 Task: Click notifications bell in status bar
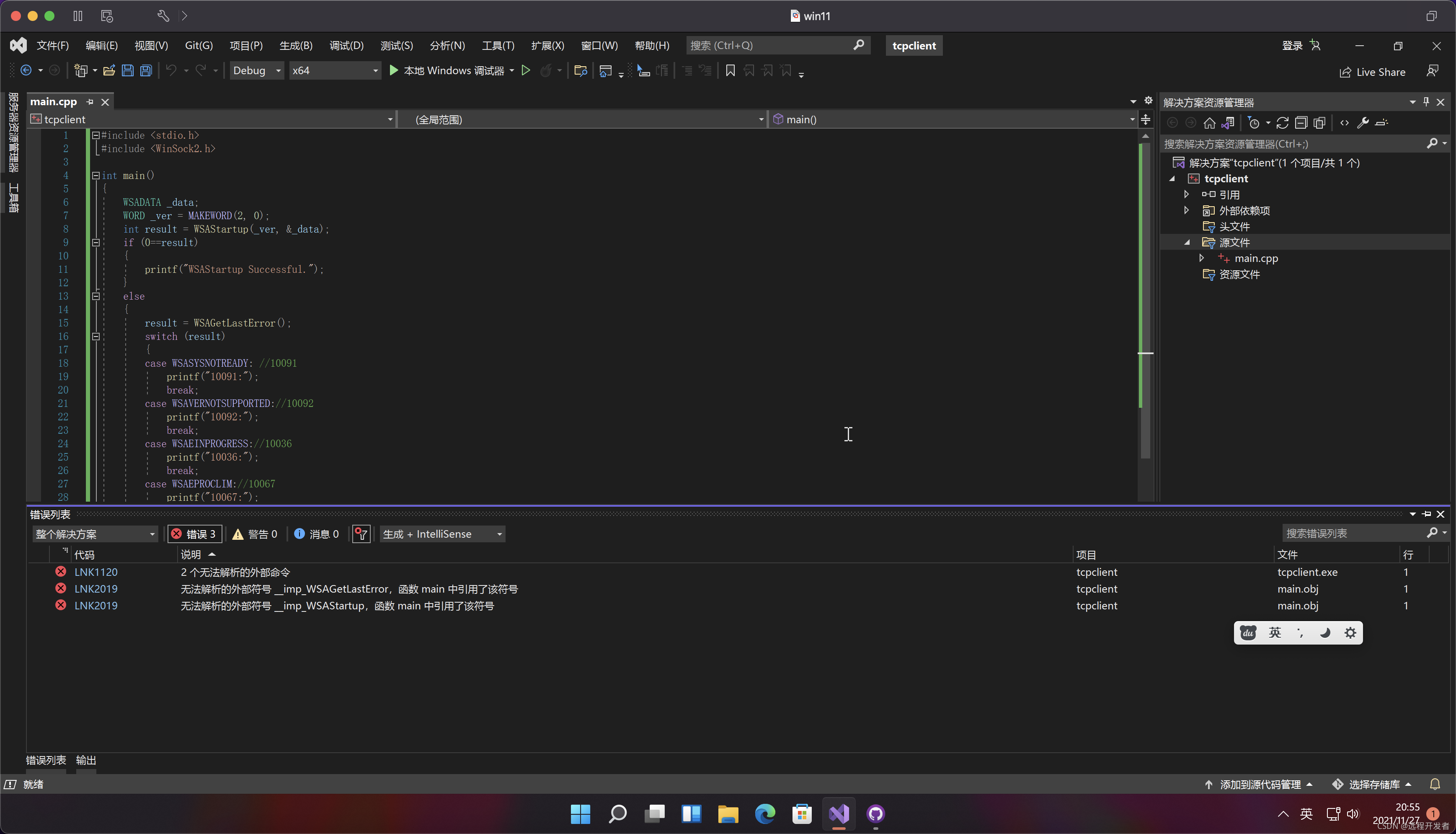(x=1434, y=784)
